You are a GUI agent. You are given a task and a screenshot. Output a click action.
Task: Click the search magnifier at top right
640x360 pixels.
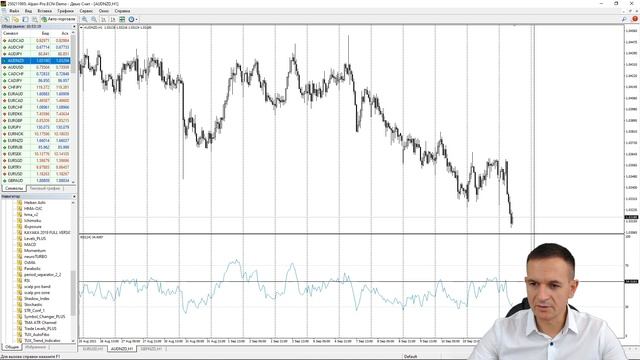tap(624, 19)
